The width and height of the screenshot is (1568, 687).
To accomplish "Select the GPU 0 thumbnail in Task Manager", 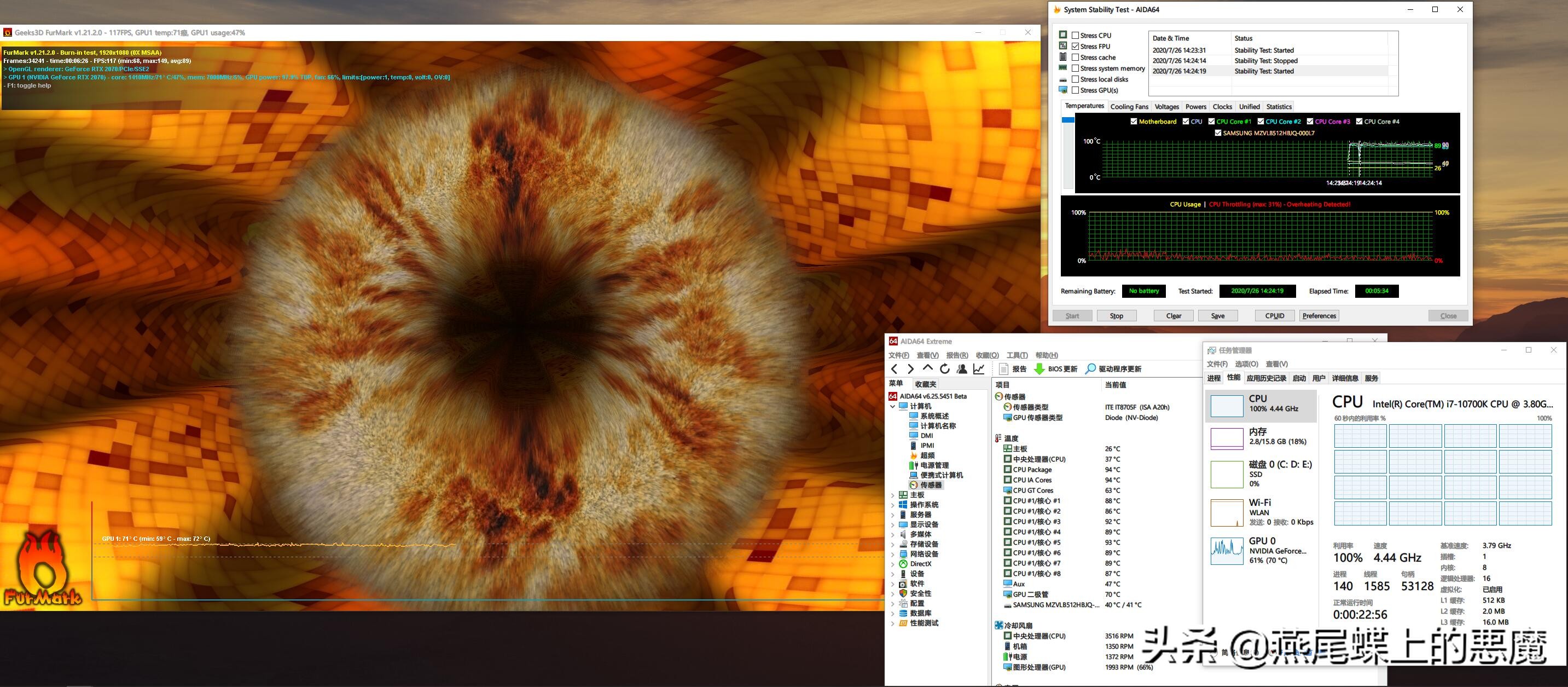I will (1227, 551).
